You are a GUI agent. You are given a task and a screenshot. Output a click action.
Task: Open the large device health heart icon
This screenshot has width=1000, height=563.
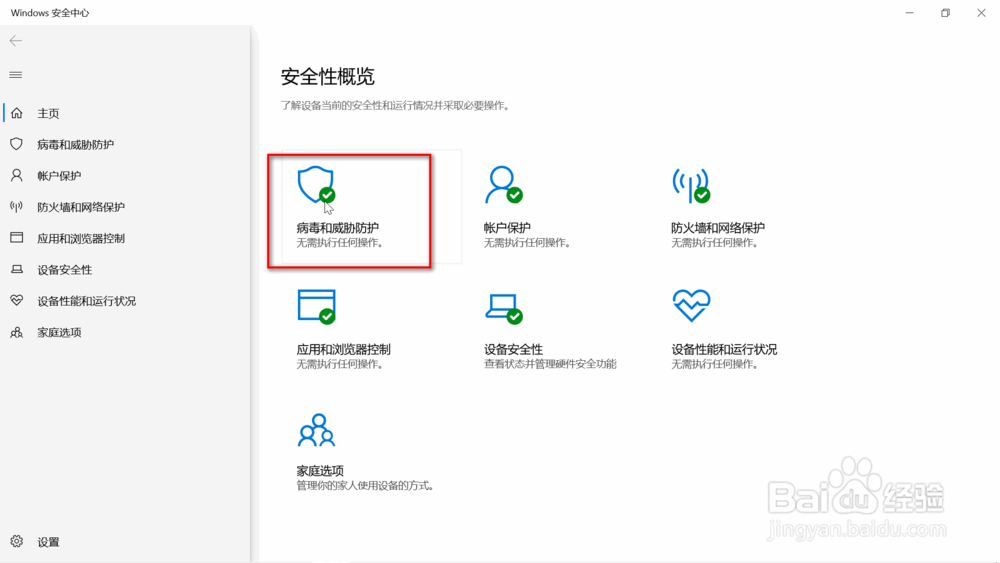point(691,305)
